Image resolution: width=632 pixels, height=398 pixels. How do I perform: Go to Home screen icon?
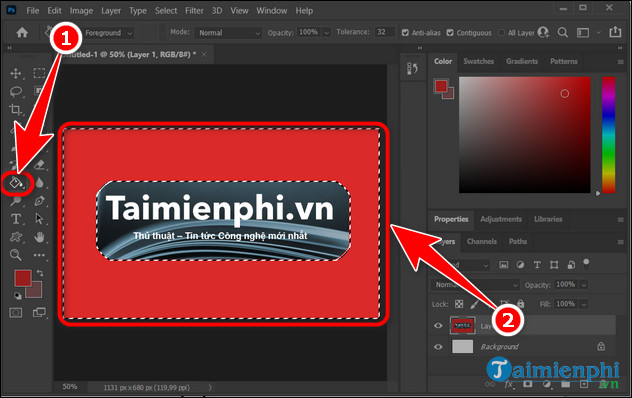click(x=22, y=33)
